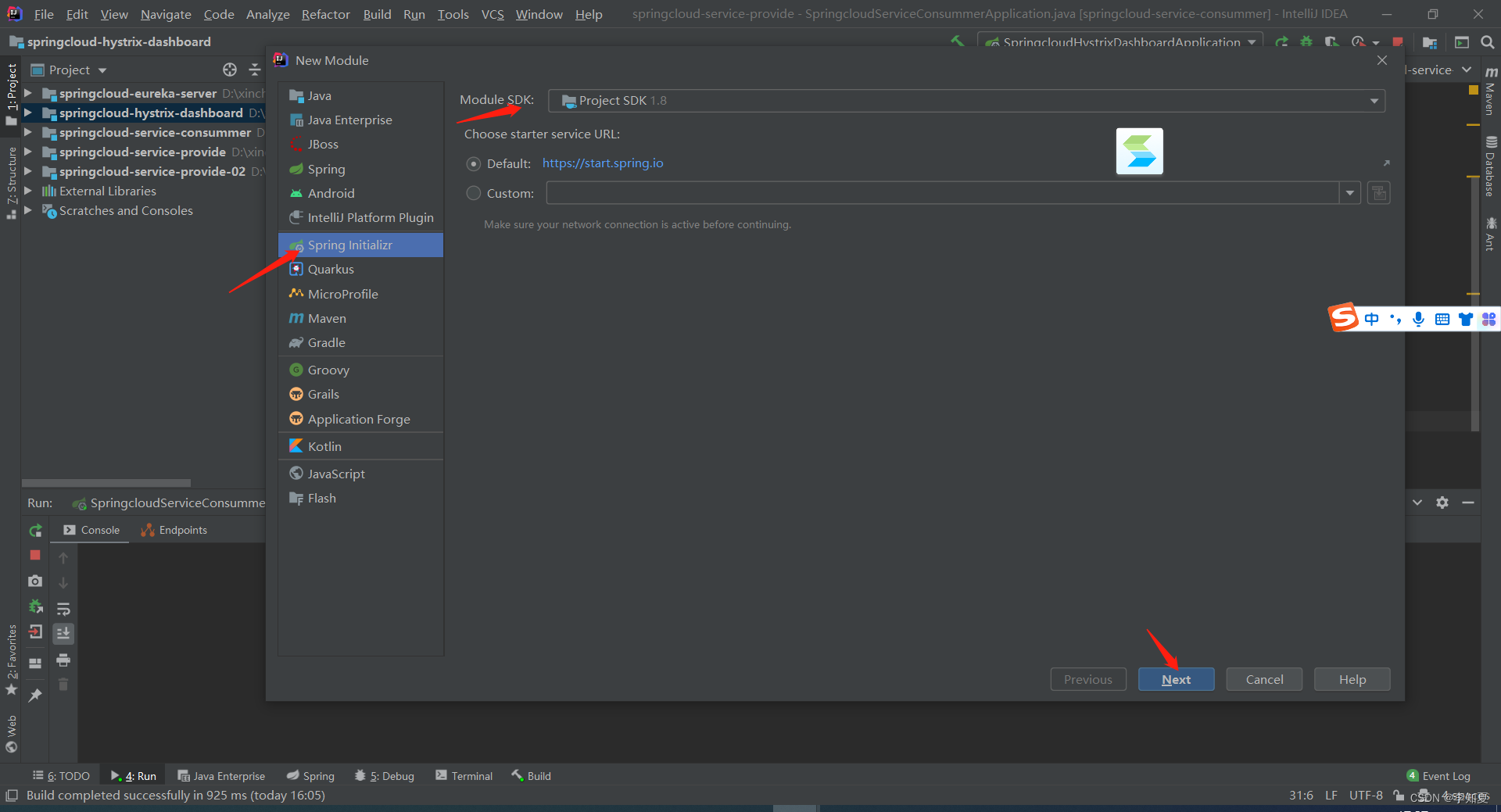
Task: Open the Ant tool window
Action: pyautogui.click(x=1491, y=234)
